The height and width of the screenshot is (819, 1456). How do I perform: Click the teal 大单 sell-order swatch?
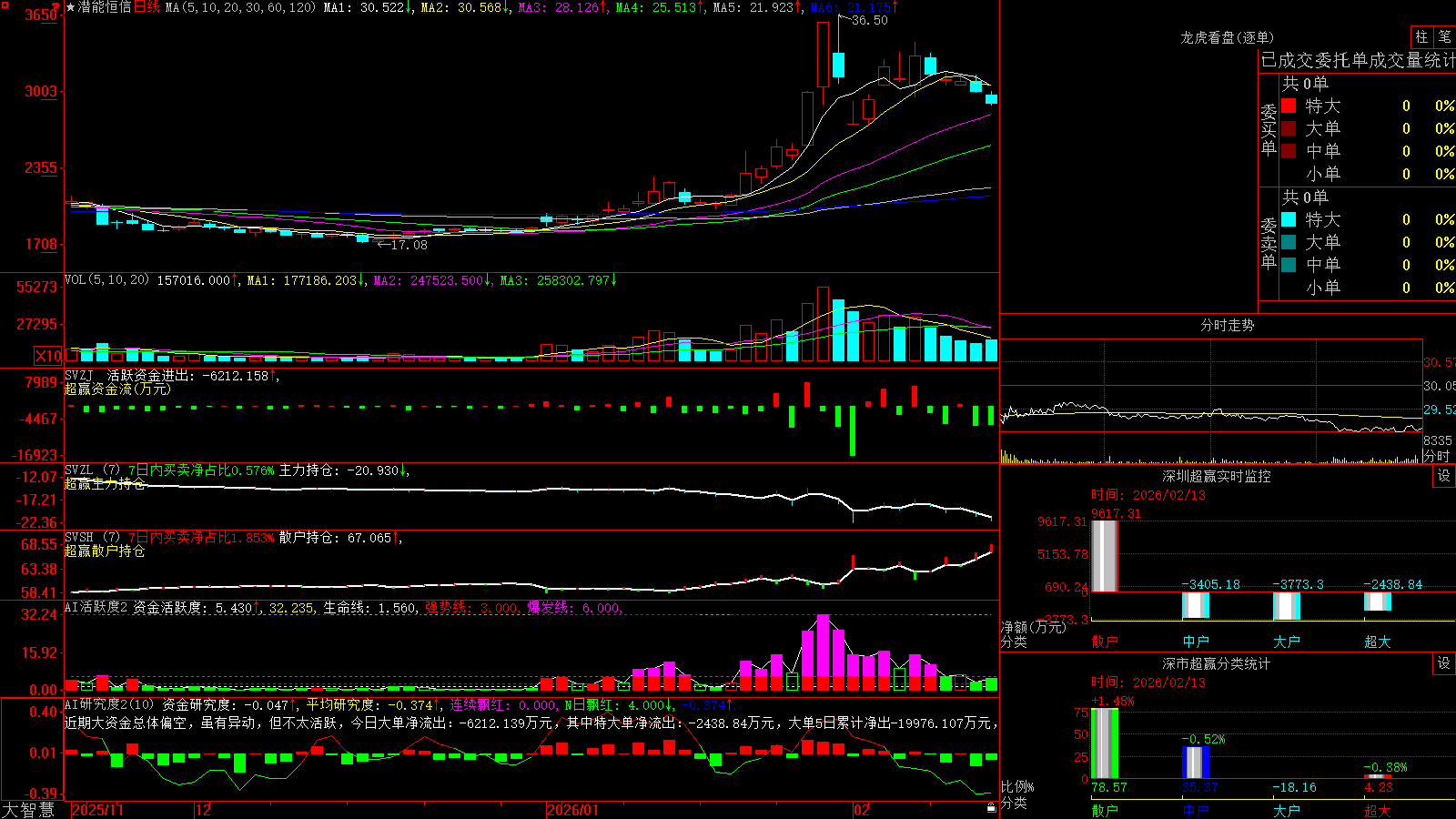[1289, 242]
